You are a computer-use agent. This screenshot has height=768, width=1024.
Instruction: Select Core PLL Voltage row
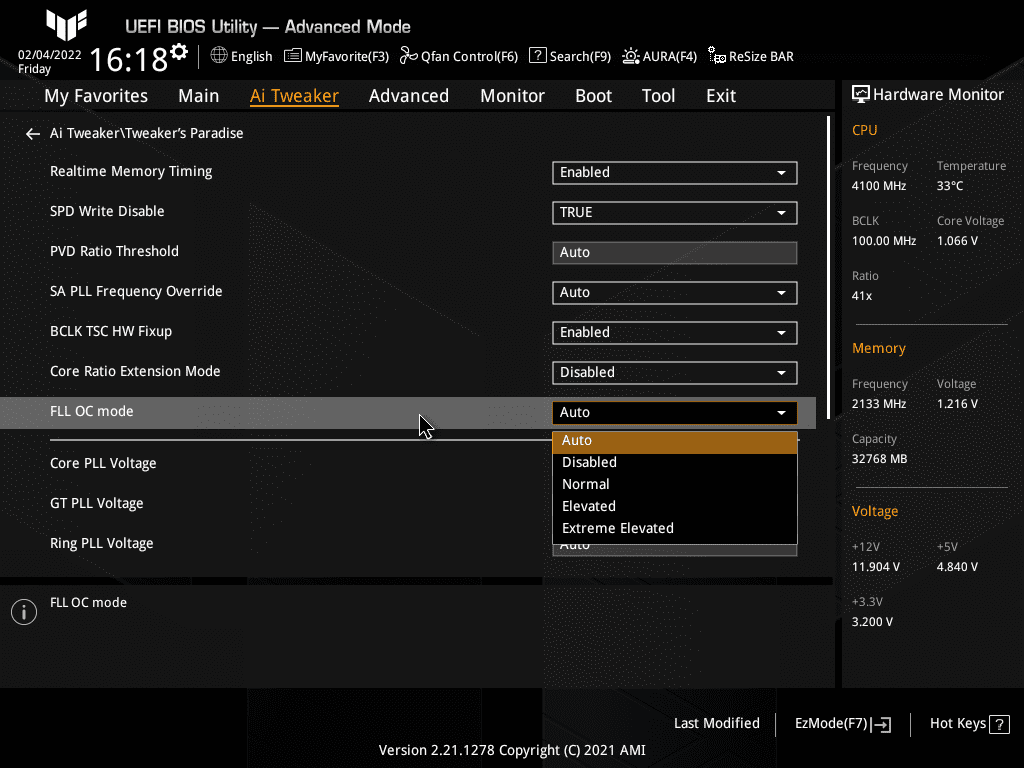[x=103, y=464]
